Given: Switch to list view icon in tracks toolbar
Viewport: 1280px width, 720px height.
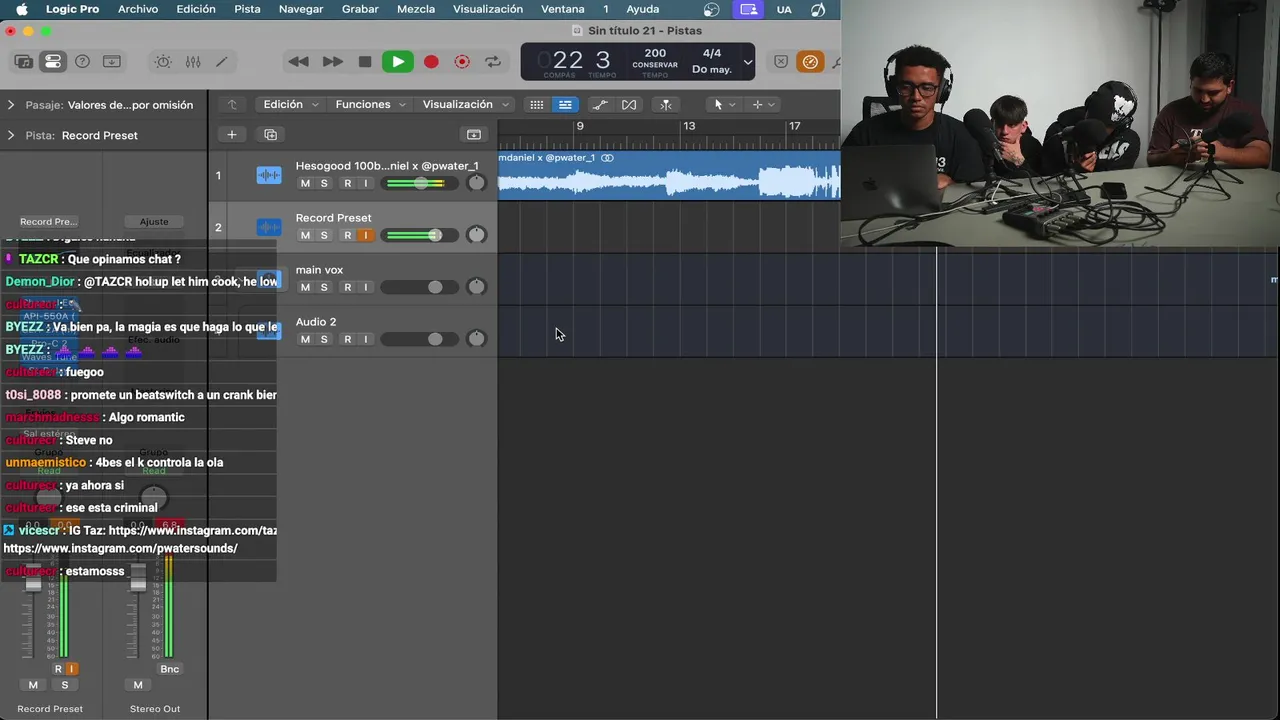Looking at the screenshot, I should (x=565, y=105).
